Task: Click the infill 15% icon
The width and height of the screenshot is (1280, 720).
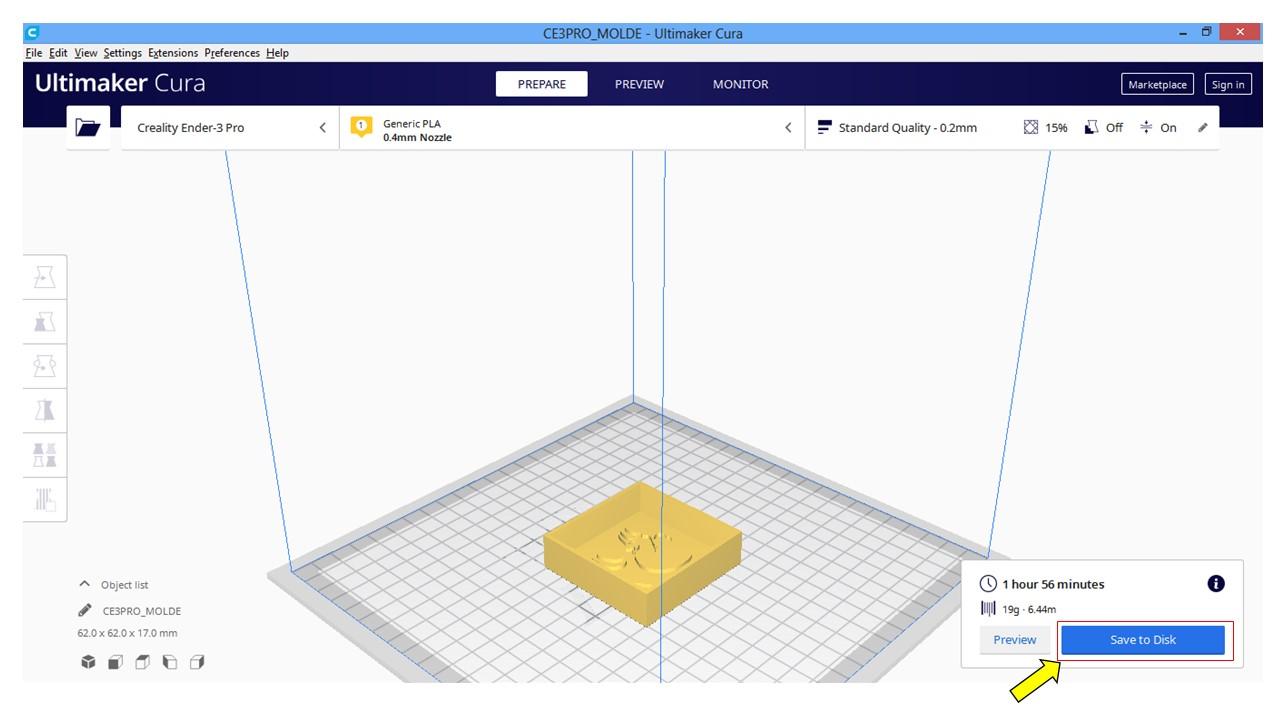Action: point(1031,128)
